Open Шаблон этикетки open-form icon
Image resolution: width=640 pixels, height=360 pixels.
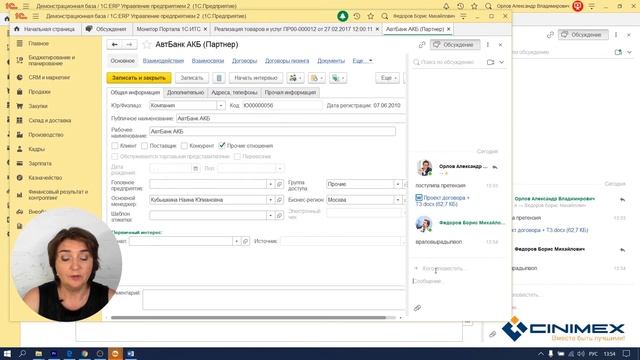[280, 215]
